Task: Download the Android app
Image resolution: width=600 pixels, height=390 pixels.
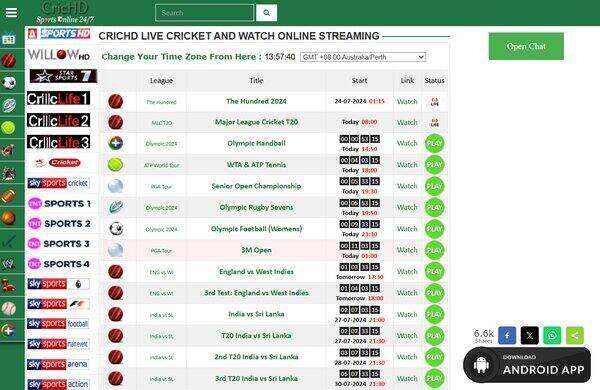Action: pyautogui.click(x=527, y=365)
